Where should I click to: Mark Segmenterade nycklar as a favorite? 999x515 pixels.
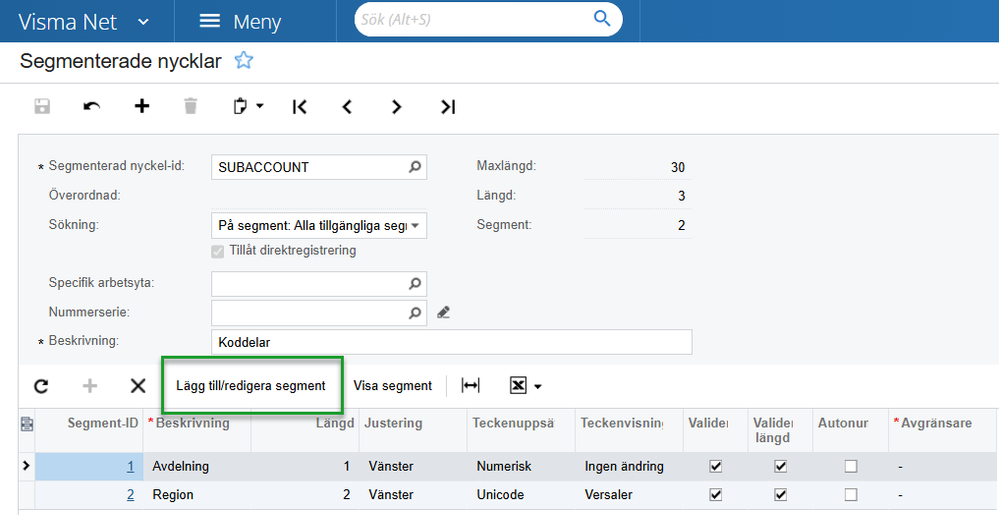[x=244, y=61]
